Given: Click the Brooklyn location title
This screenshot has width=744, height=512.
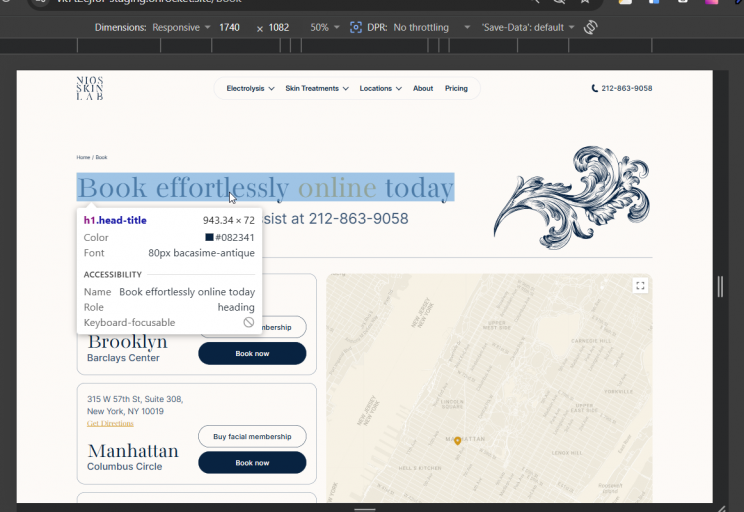Looking at the screenshot, I should 127,342.
